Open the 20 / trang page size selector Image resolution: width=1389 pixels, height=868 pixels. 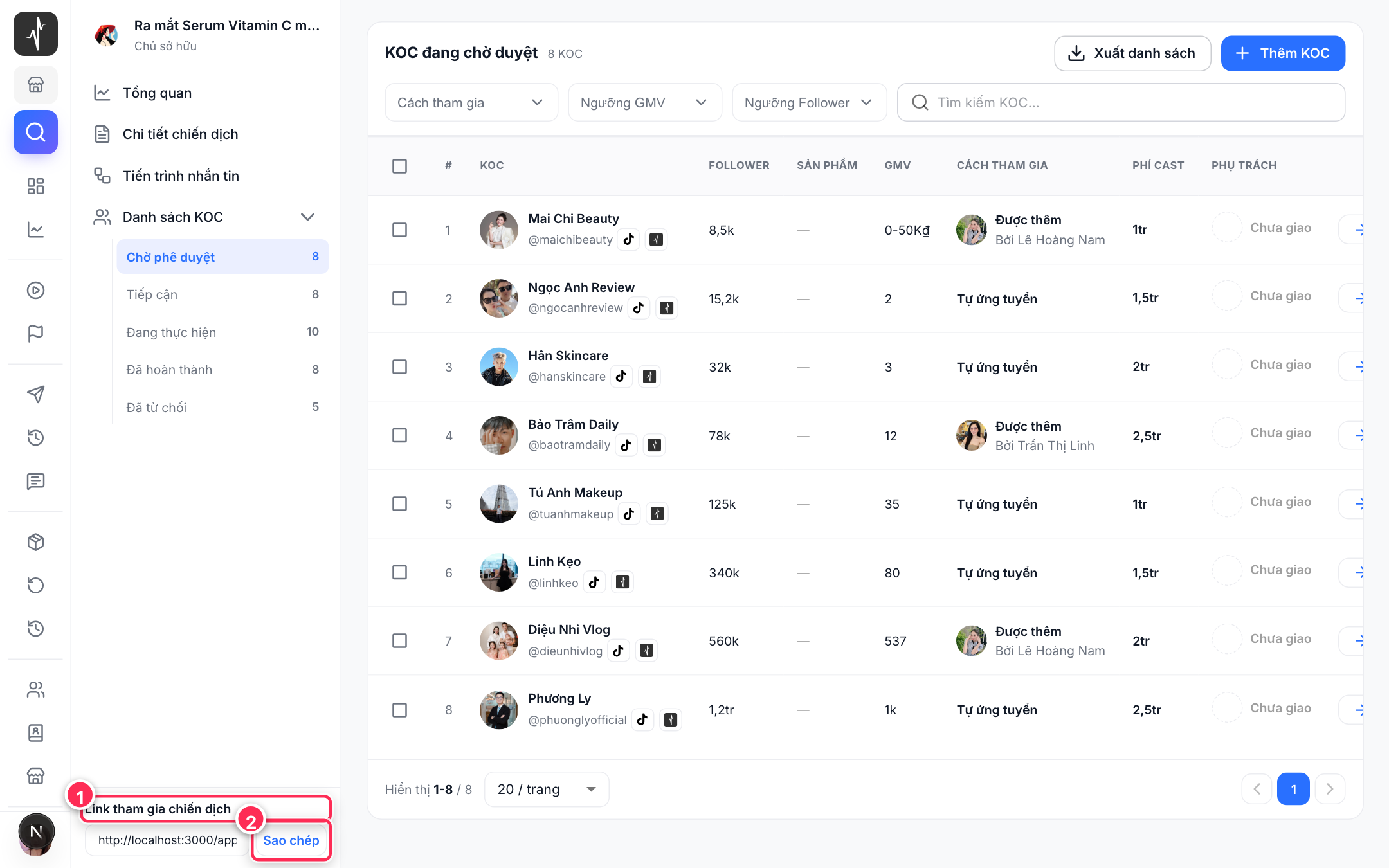tap(546, 789)
